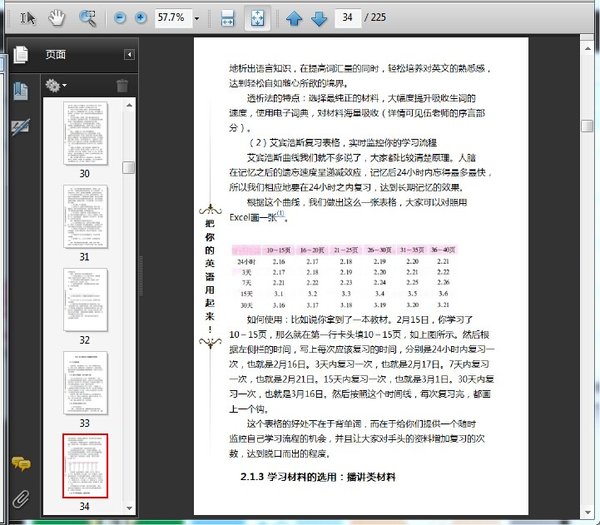Activate the Hand pan tool

[57, 18]
